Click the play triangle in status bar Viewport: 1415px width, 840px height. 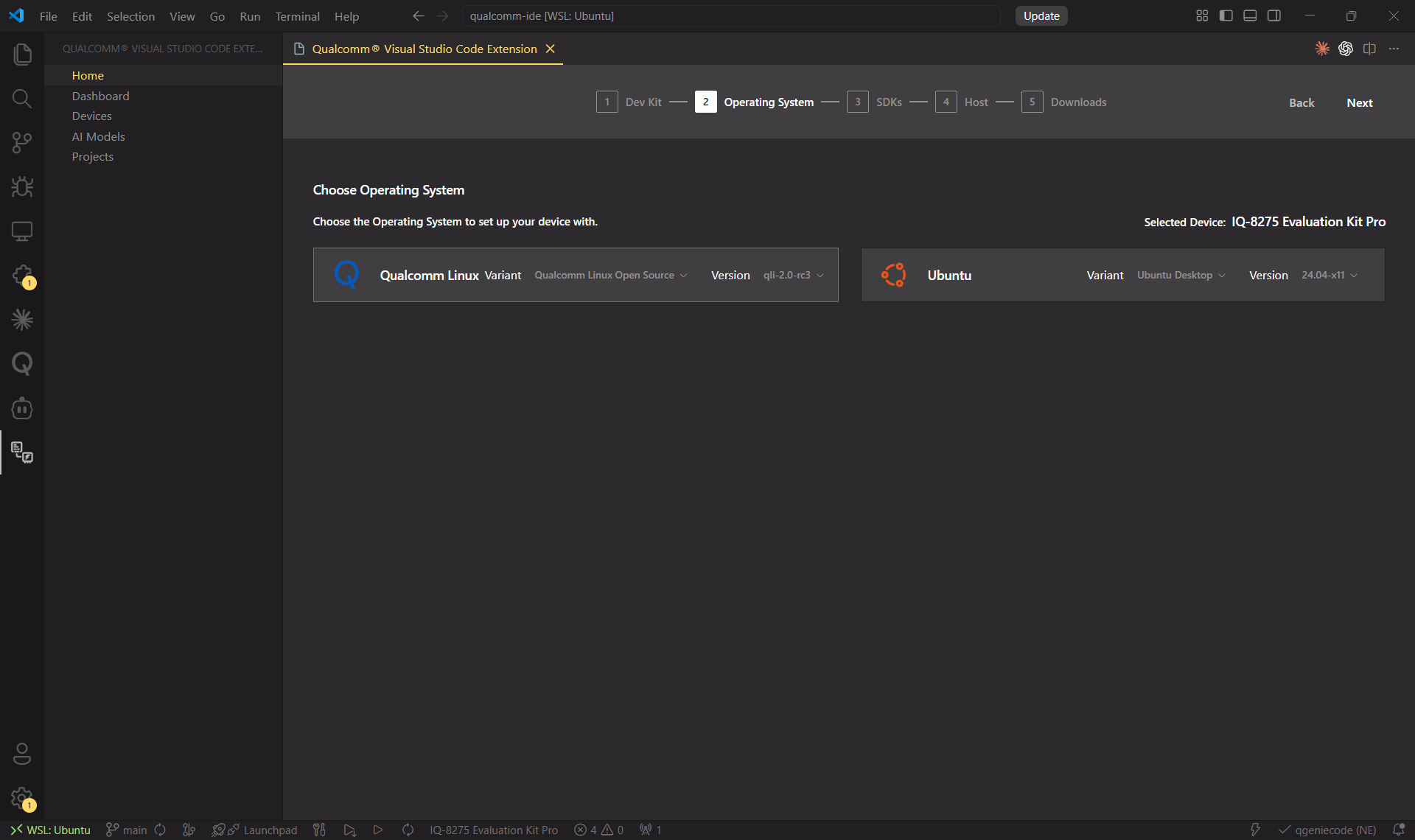pos(378,830)
